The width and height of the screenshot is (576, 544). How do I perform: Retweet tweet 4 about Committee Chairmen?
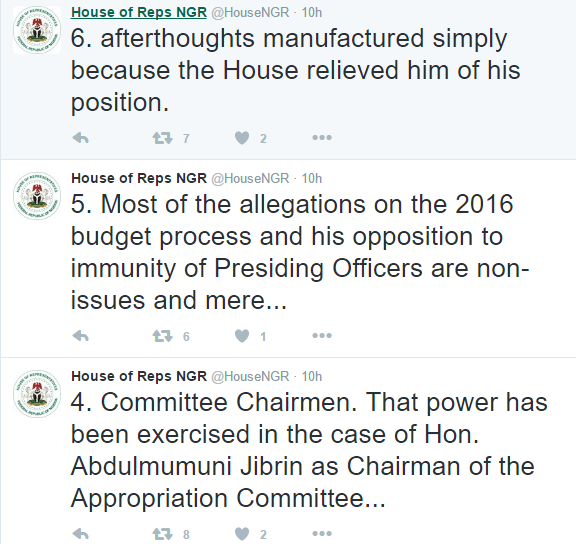point(162,534)
